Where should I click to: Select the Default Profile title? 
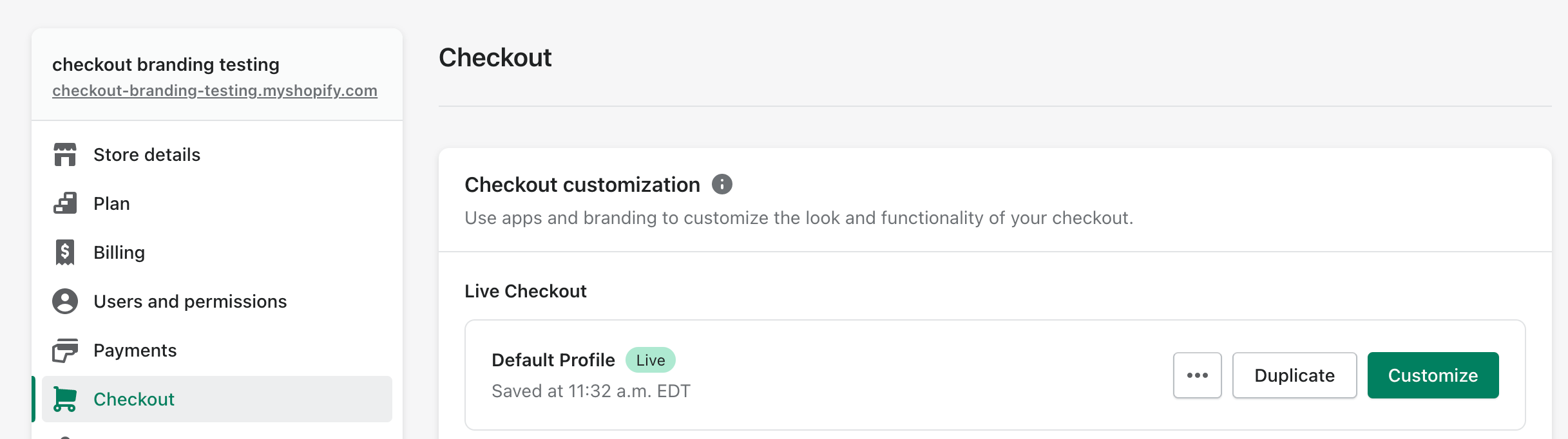pyautogui.click(x=553, y=360)
